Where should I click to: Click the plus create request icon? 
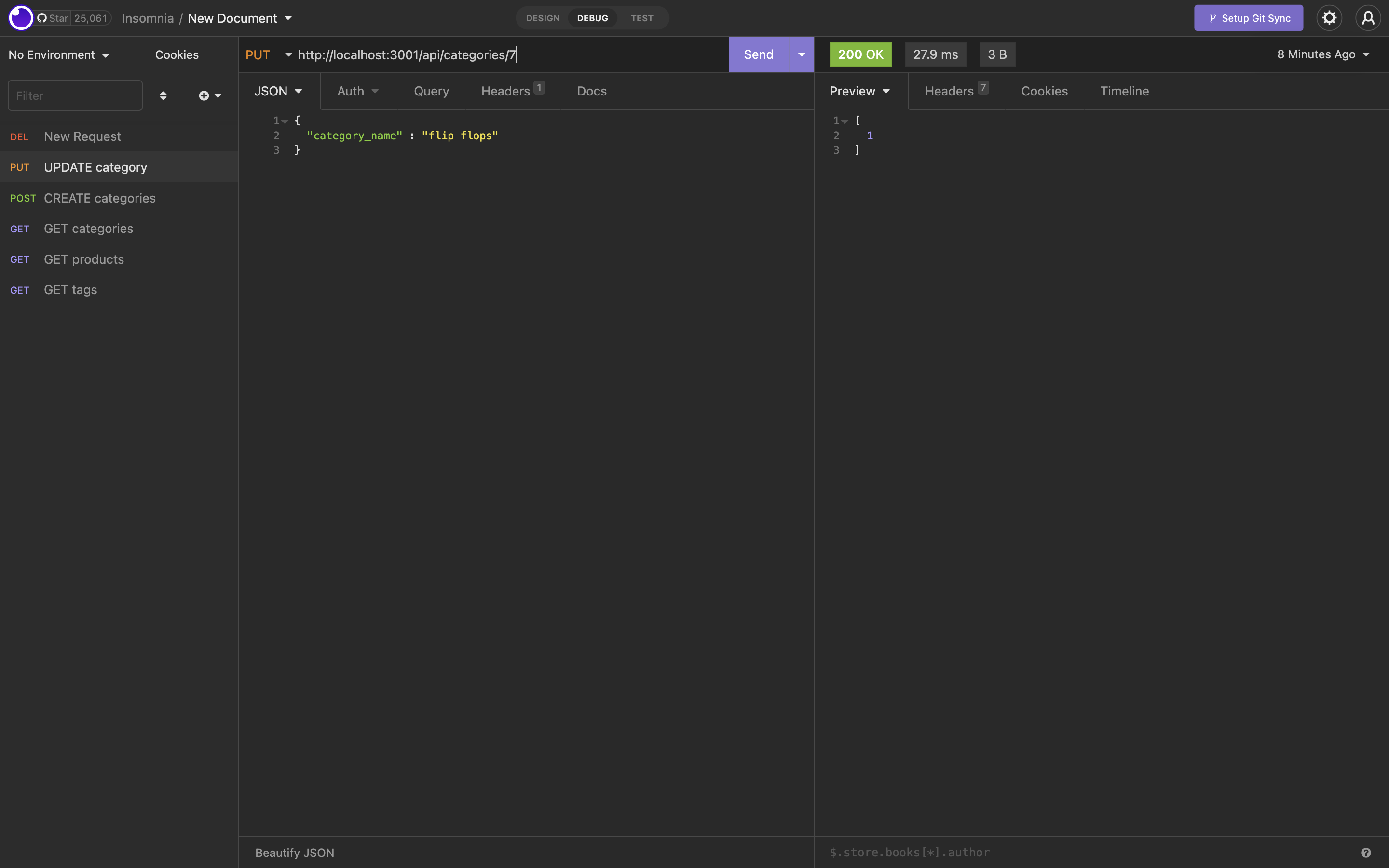coord(210,95)
